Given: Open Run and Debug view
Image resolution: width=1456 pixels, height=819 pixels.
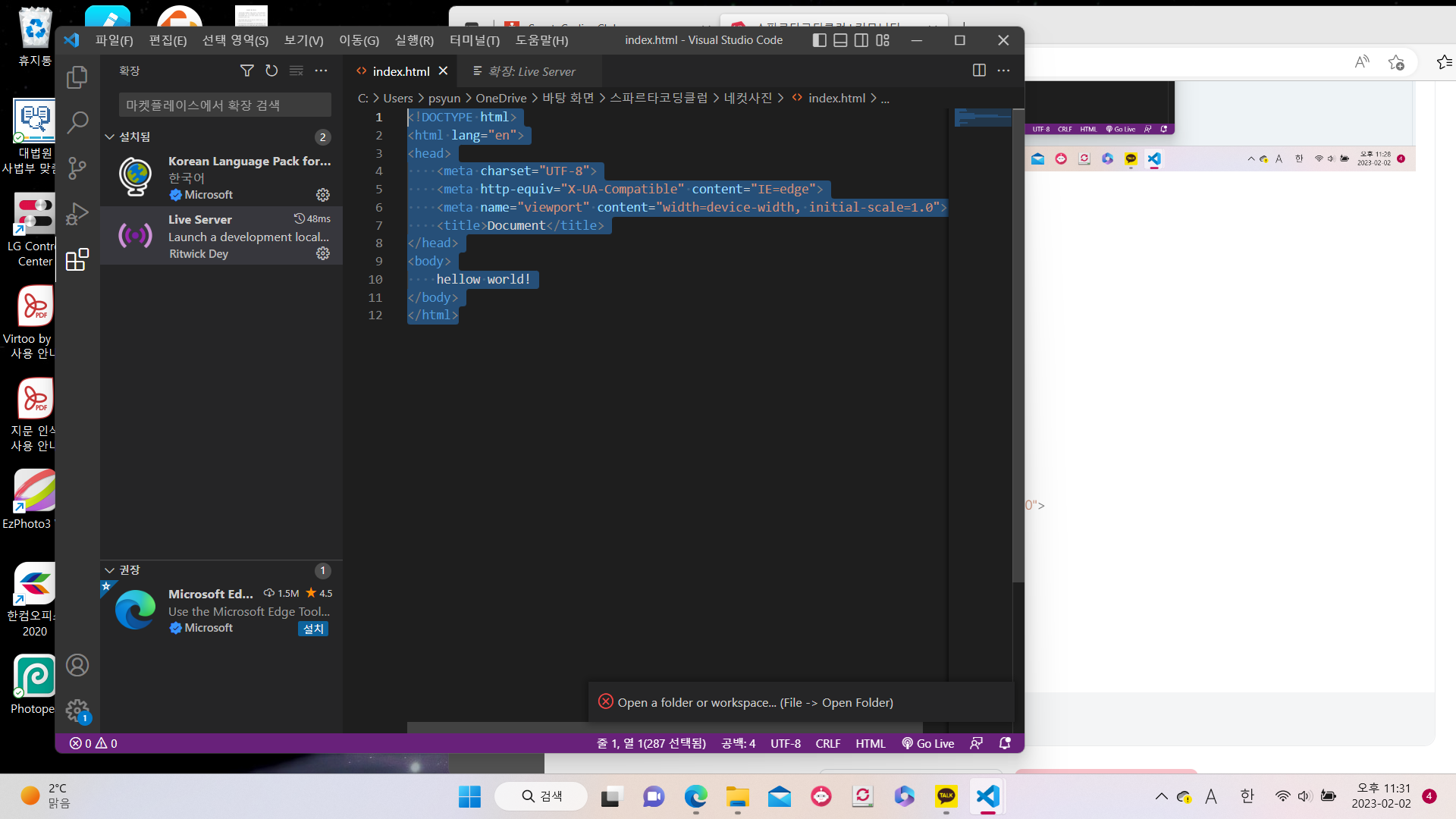Looking at the screenshot, I should (77, 214).
